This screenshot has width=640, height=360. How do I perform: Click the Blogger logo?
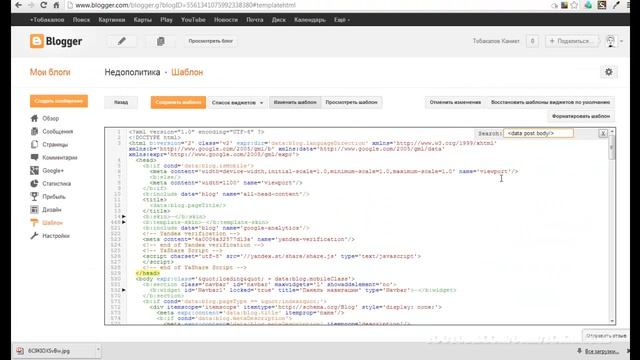(56, 41)
